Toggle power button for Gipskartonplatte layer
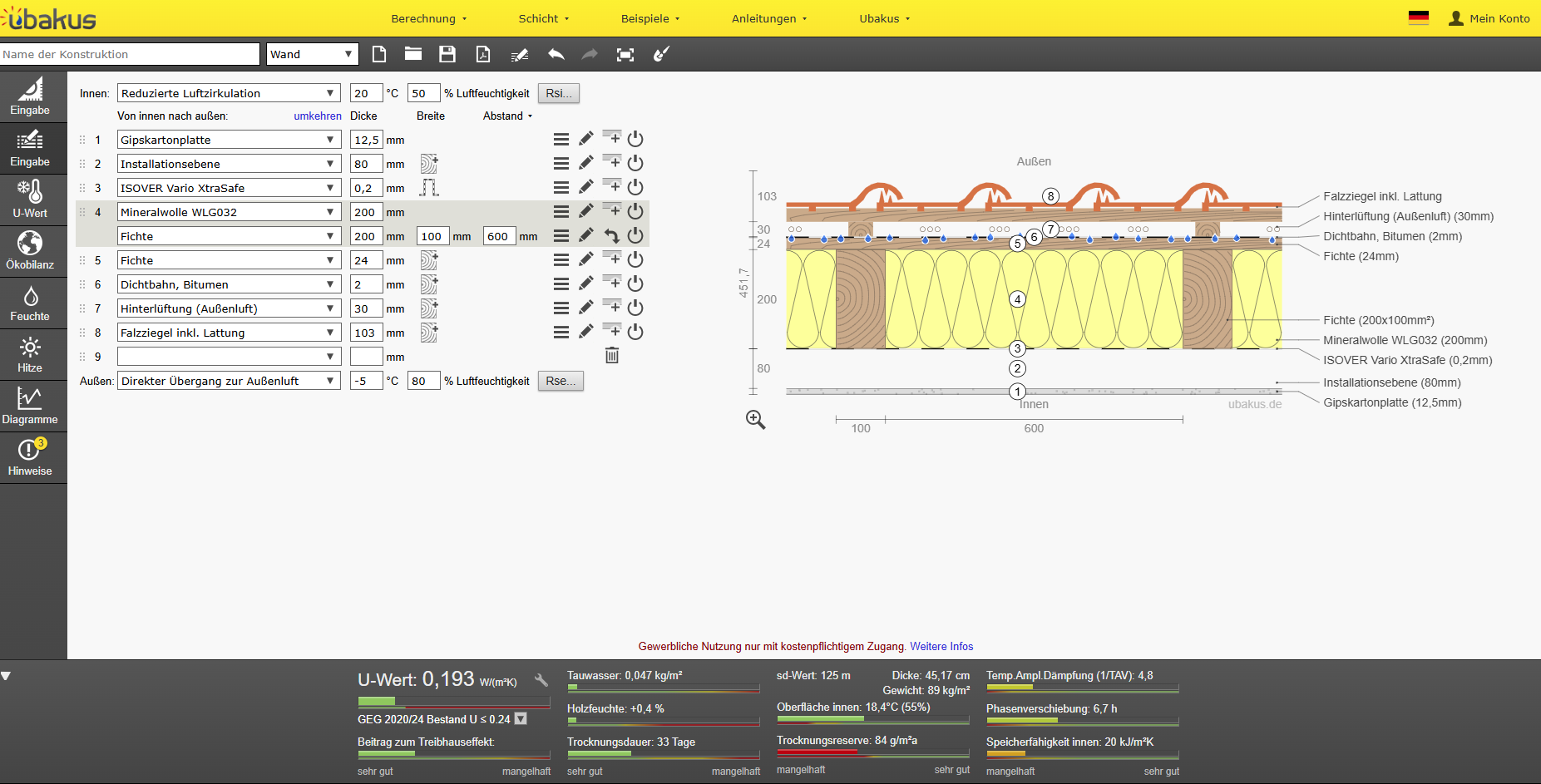1541x784 pixels. (x=635, y=140)
